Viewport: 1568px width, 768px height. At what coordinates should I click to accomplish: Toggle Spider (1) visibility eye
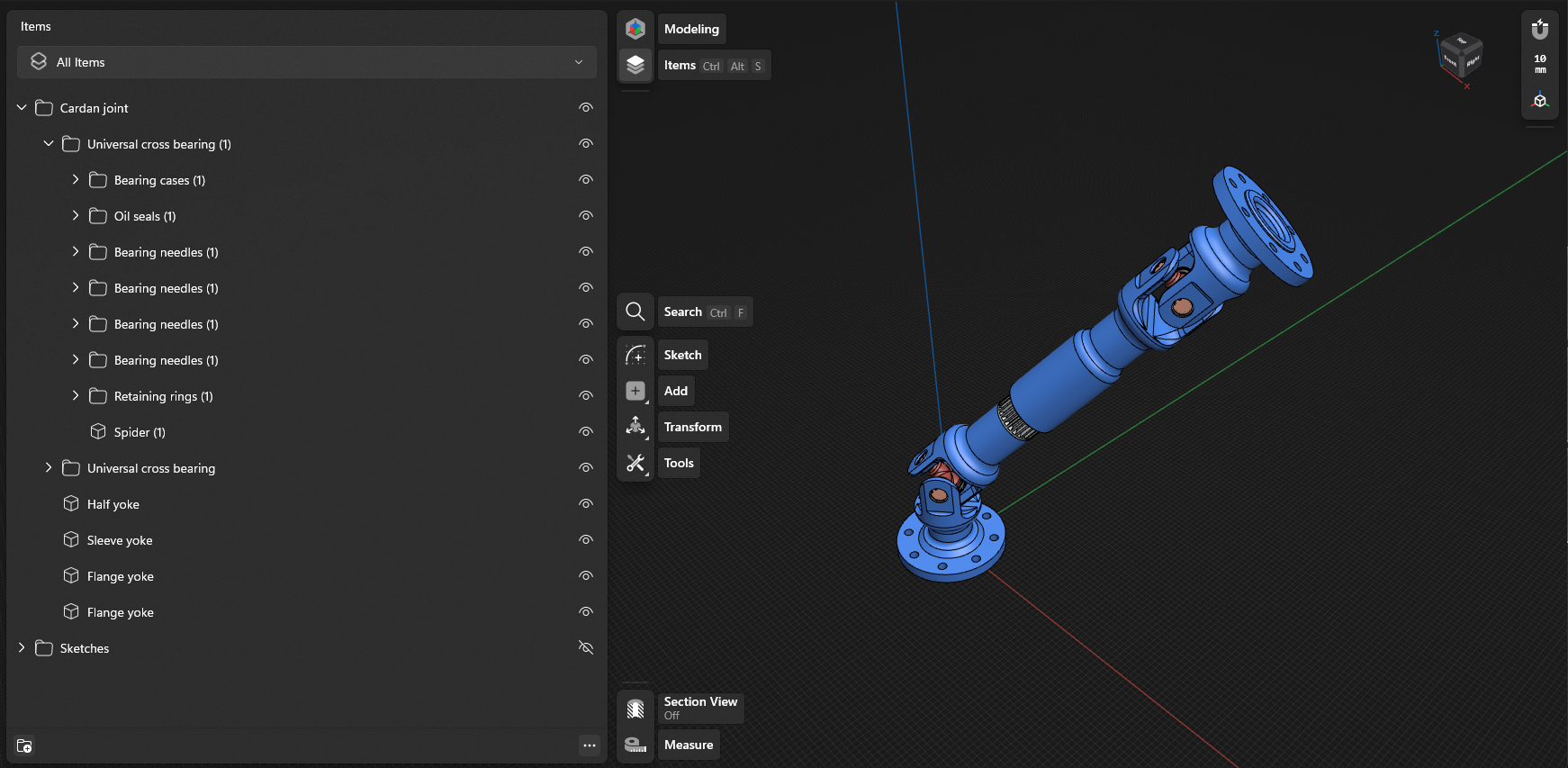[x=586, y=432]
